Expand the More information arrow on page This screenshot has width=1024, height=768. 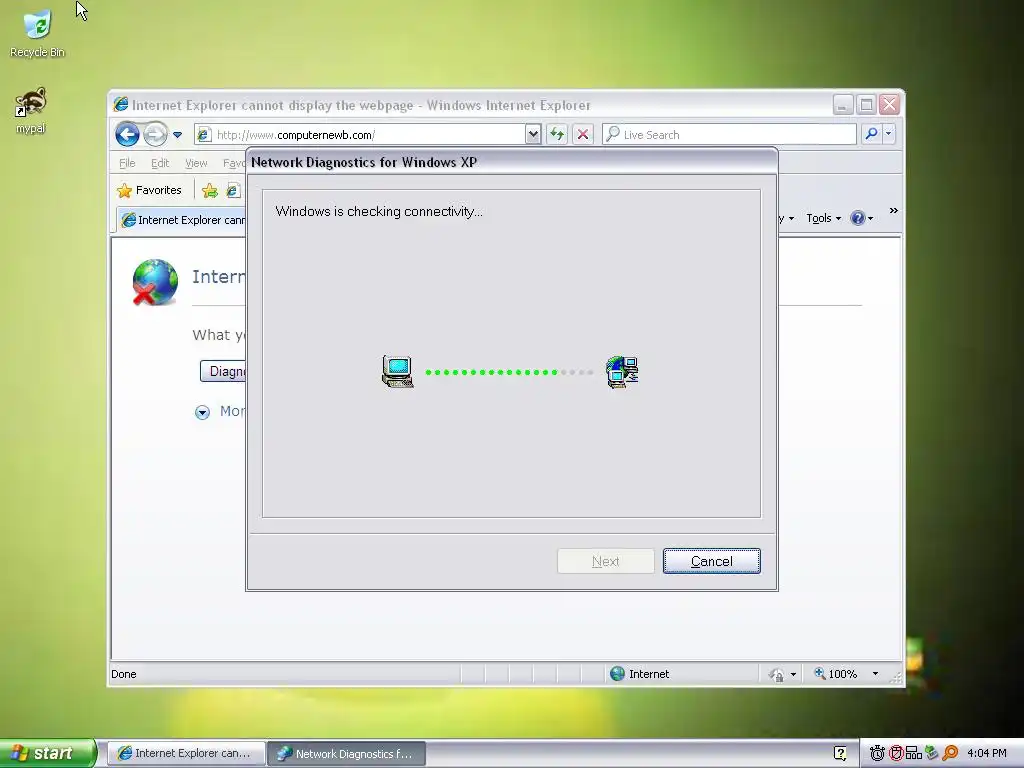pos(202,412)
